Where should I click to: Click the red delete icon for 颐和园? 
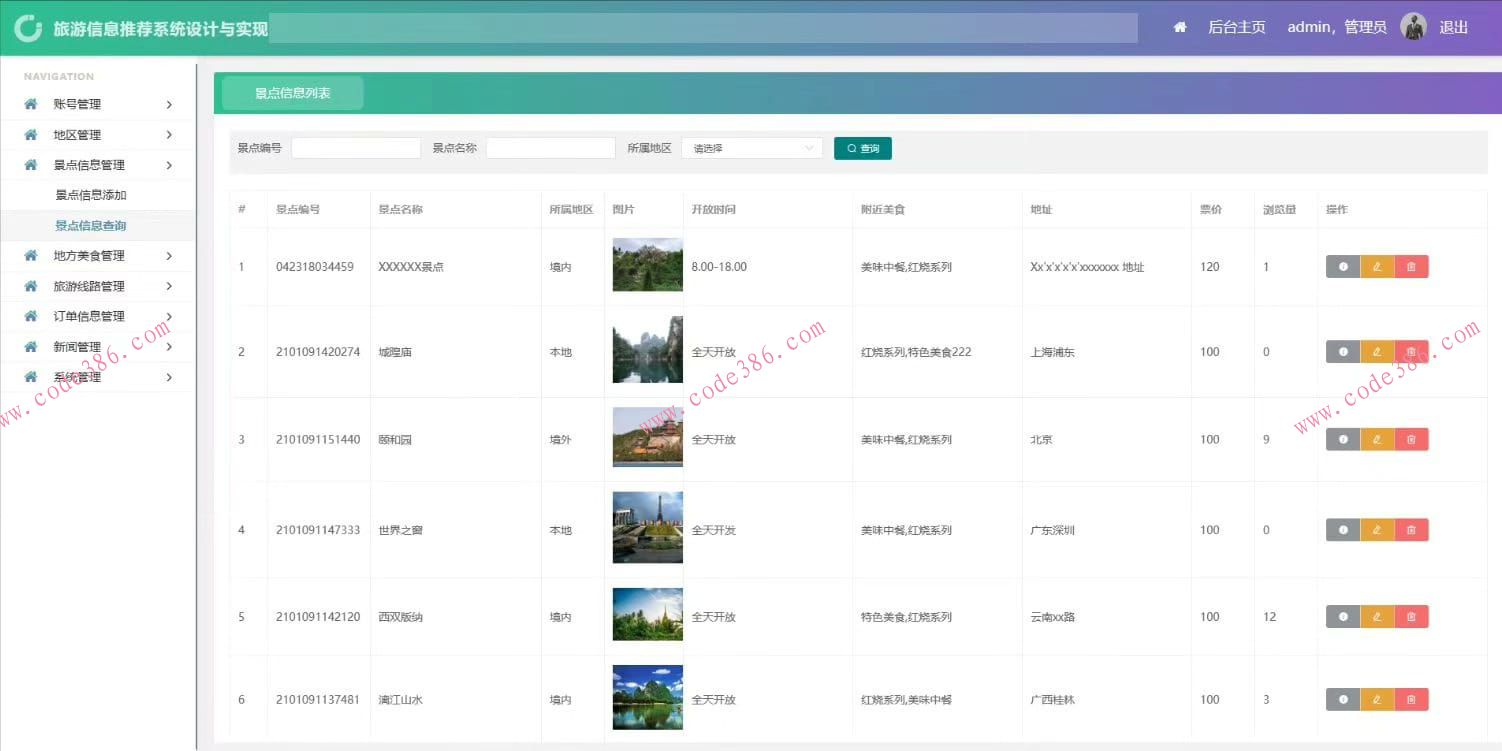click(1412, 438)
